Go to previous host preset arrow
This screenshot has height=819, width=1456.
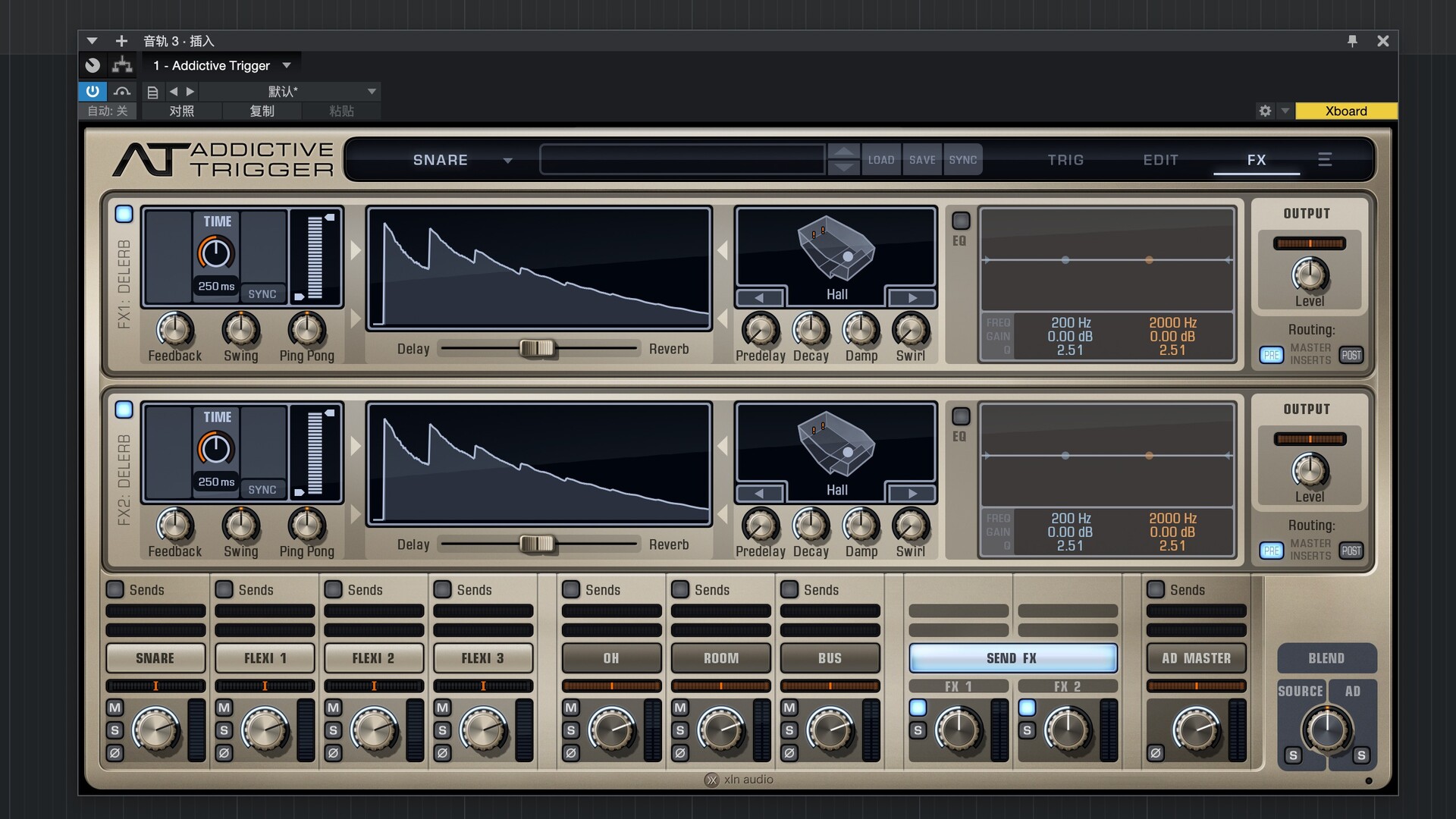coord(174,92)
